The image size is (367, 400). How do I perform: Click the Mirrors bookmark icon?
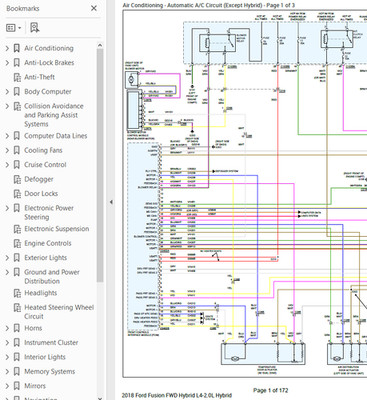[17, 386]
